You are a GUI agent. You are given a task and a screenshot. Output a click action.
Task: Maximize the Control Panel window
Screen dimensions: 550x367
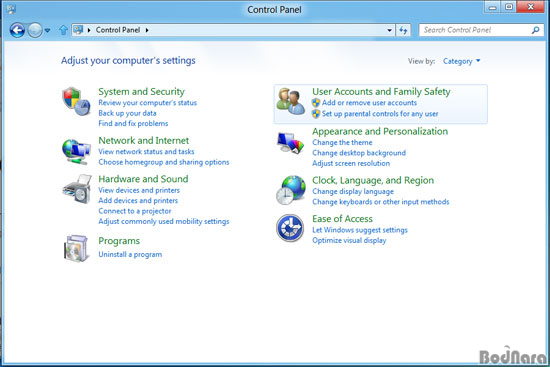[x=509, y=7]
